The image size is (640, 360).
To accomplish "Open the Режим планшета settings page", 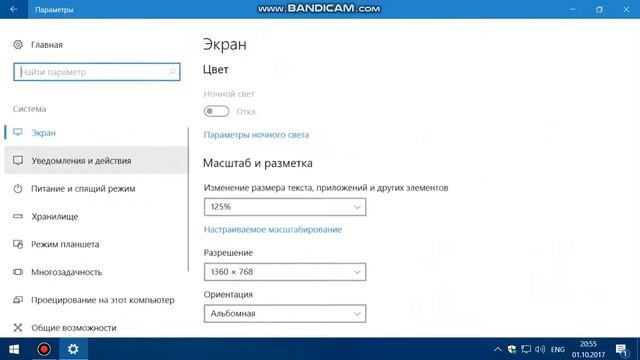I will pos(96,244).
